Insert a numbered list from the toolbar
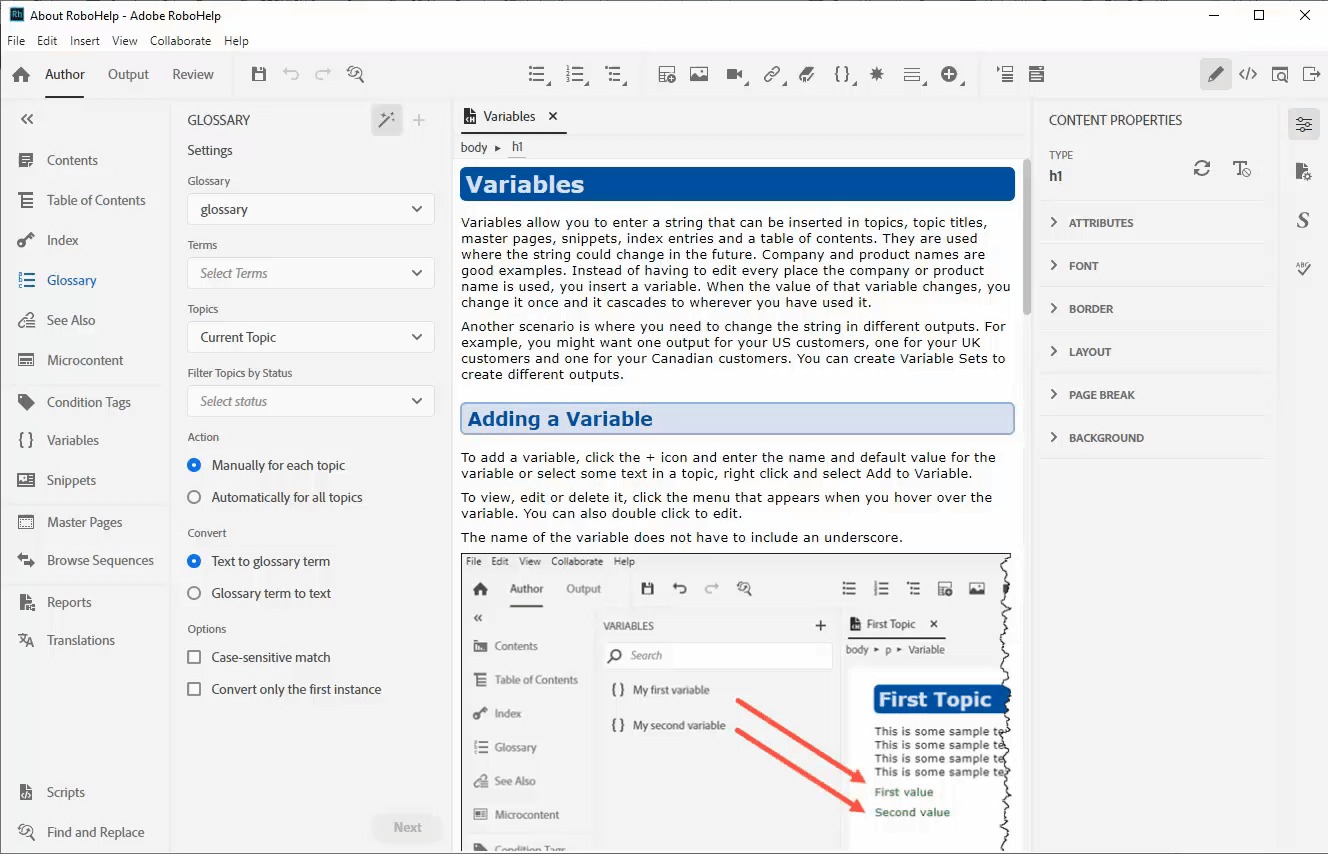 (577, 74)
